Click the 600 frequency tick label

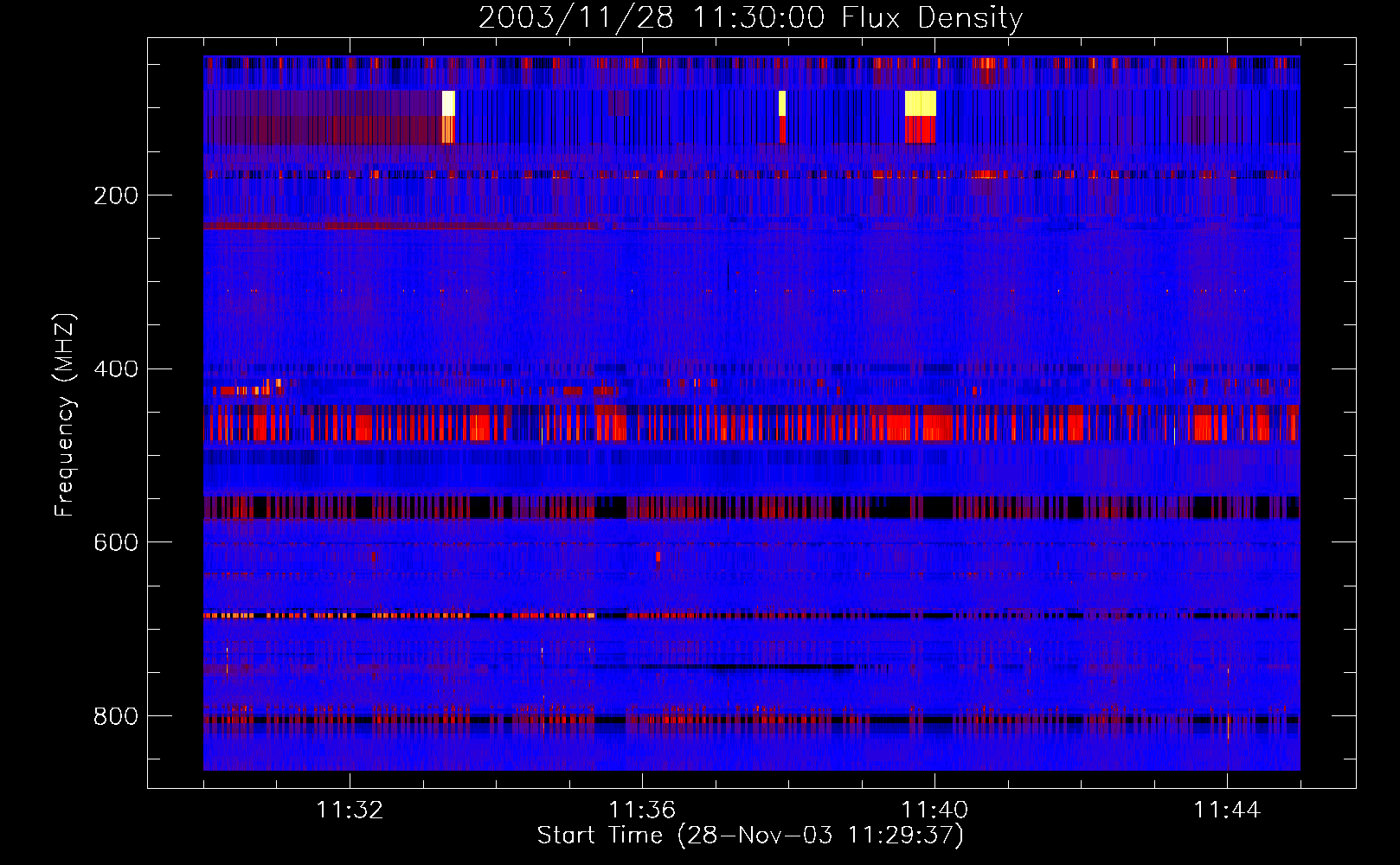(116, 542)
